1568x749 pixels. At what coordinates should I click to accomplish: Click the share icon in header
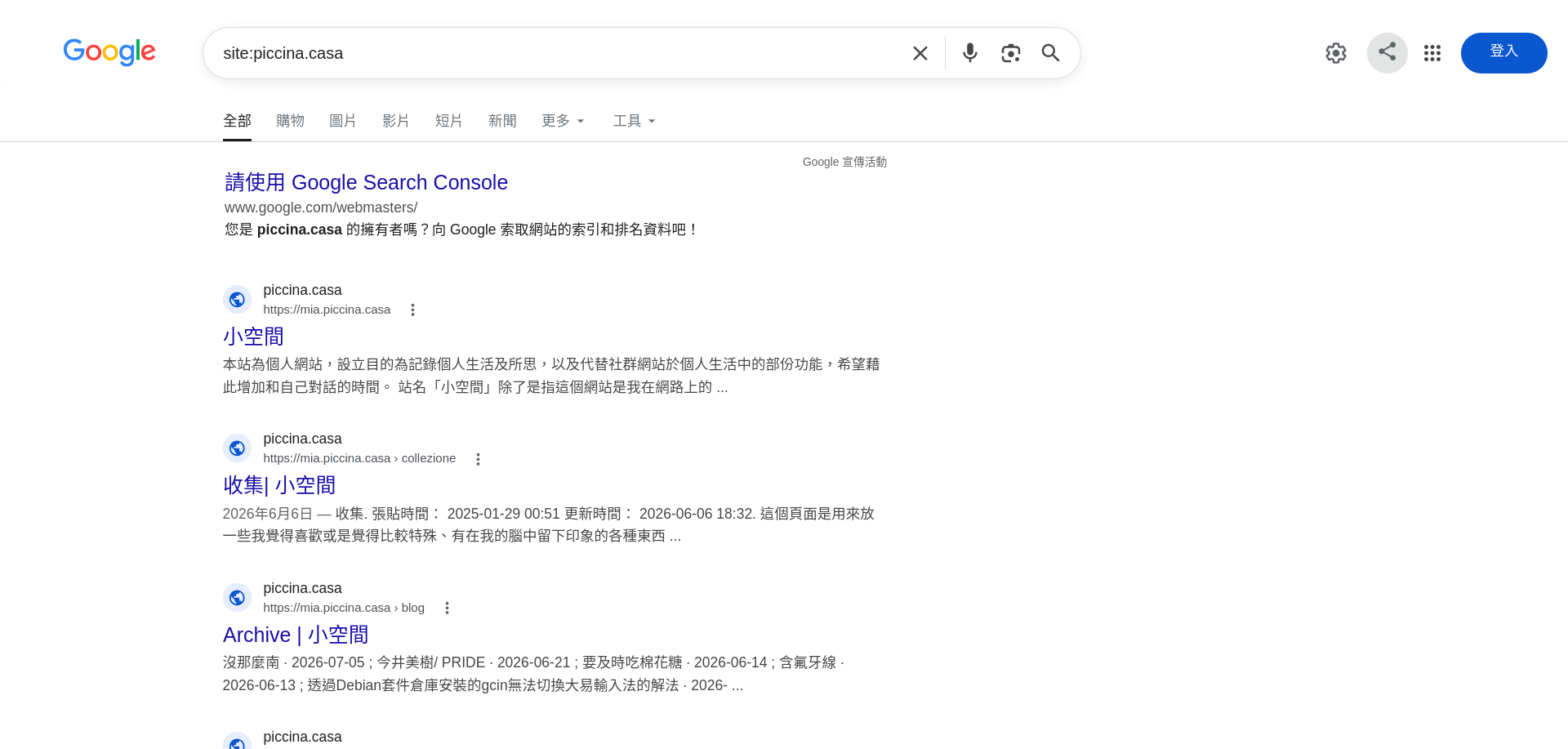click(1388, 53)
